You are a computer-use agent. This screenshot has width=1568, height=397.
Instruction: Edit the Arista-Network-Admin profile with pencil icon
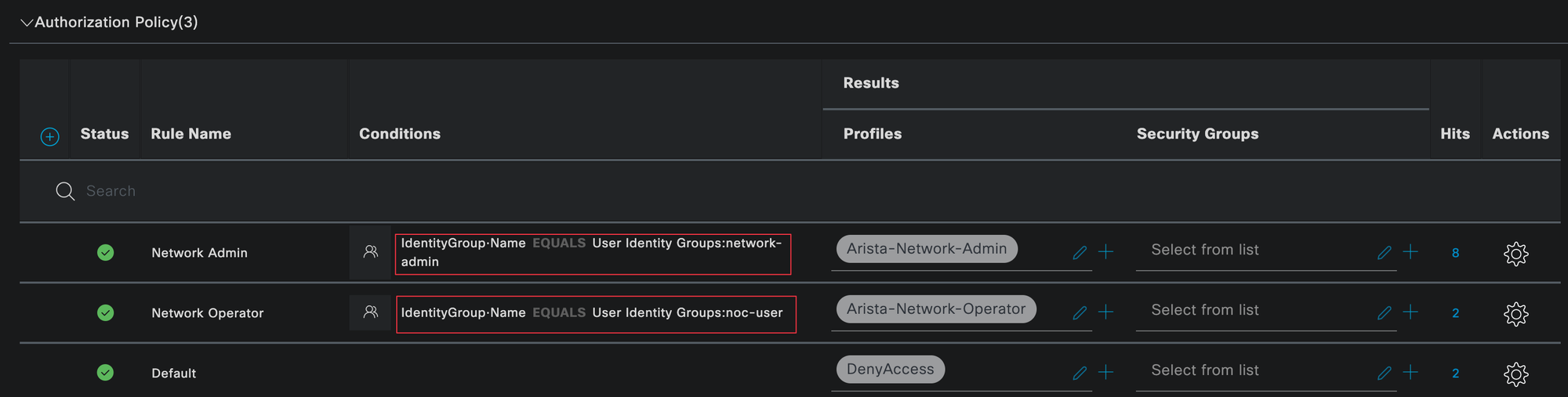(1080, 252)
